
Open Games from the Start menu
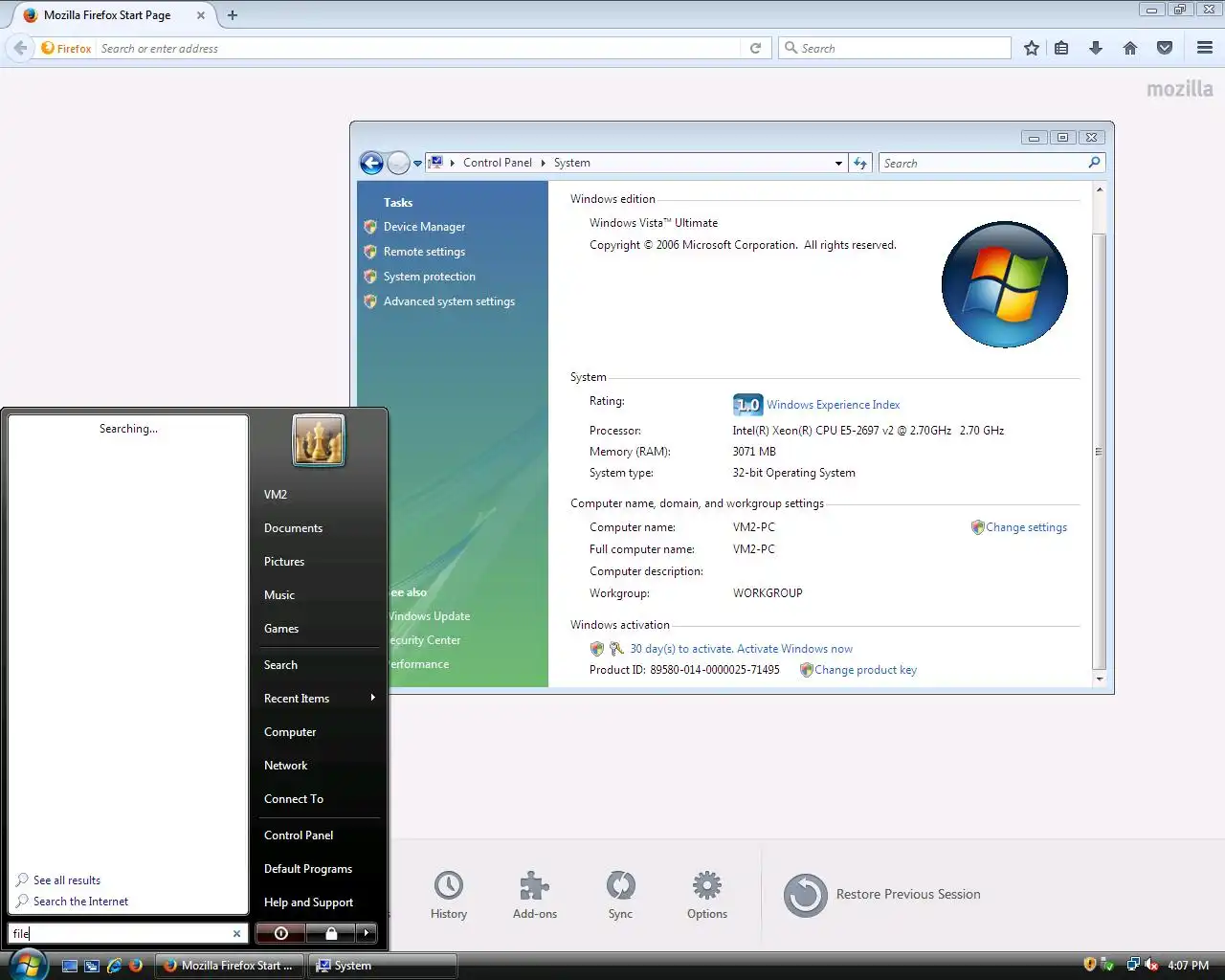[x=281, y=629]
